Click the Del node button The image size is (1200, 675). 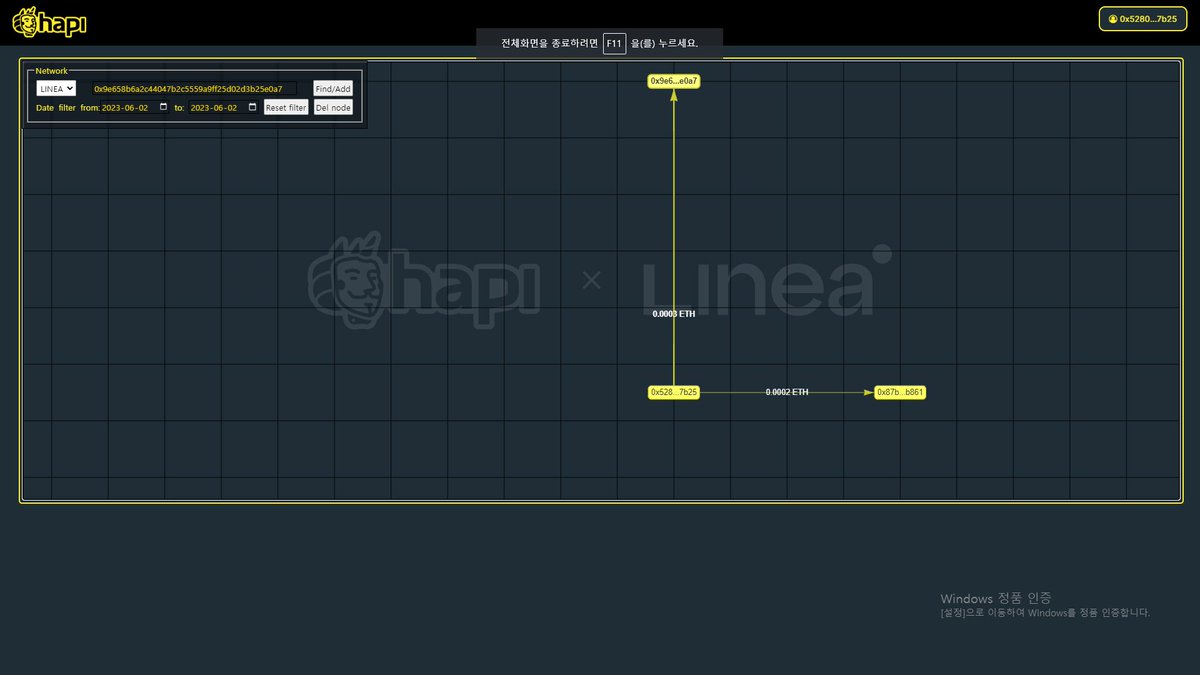(x=333, y=107)
